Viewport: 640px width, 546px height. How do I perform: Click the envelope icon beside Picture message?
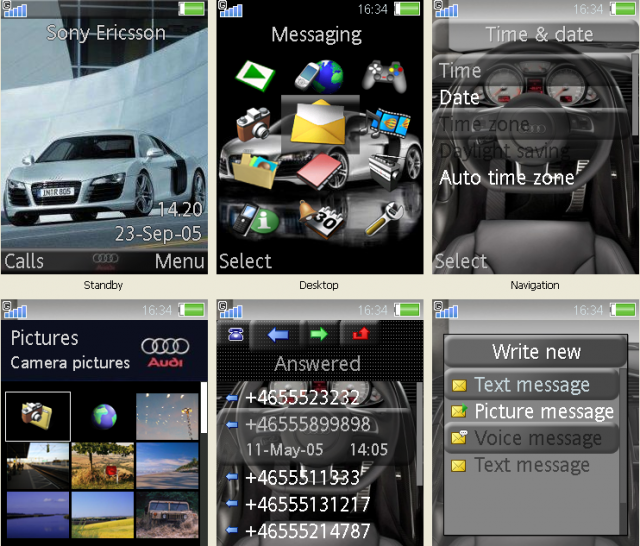tap(460, 411)
